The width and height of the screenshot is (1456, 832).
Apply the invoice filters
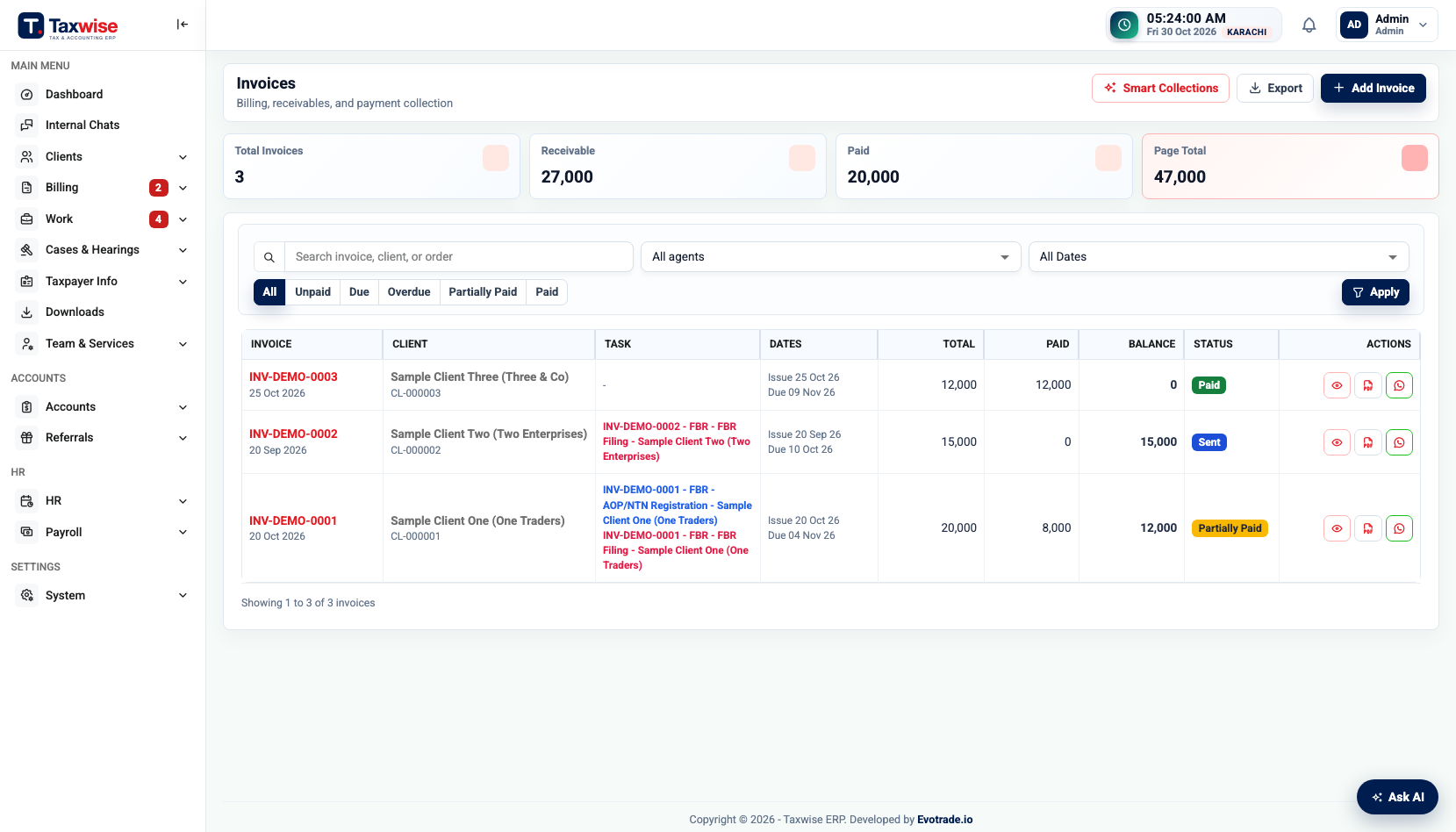1375,292
